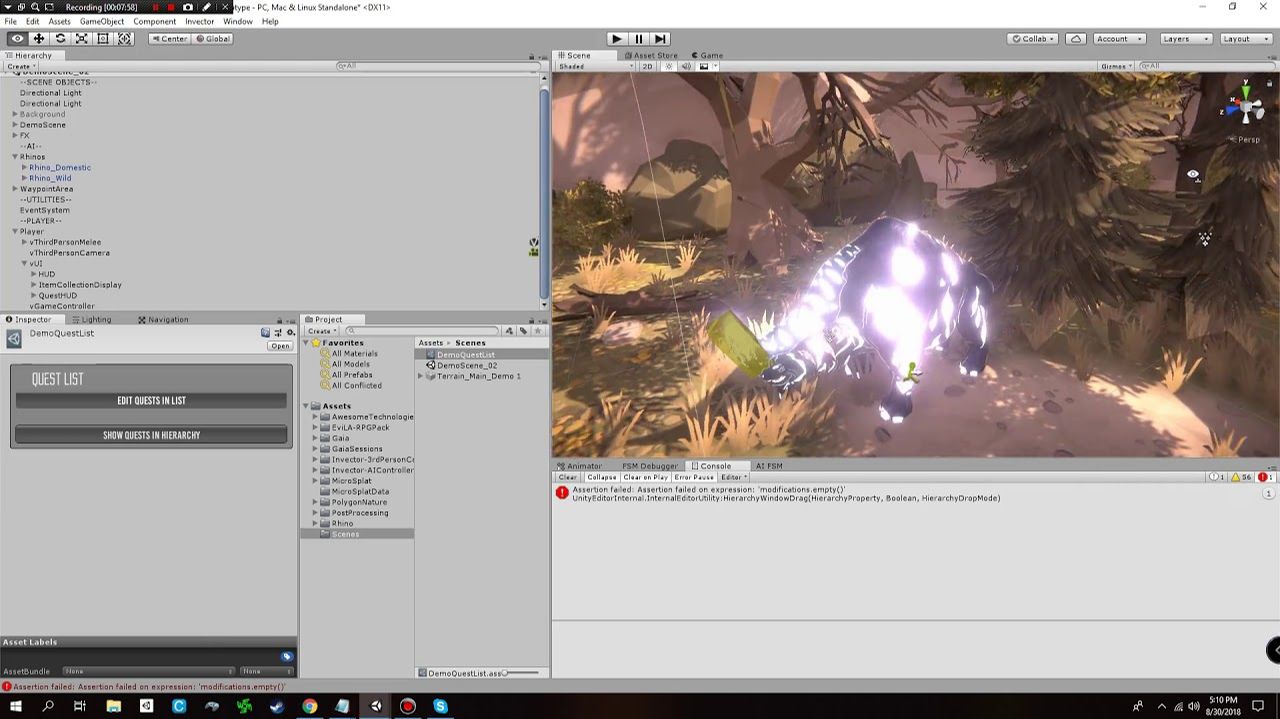Open the GameObject menu
The image size is (1280, 719).
pos(101,21)
